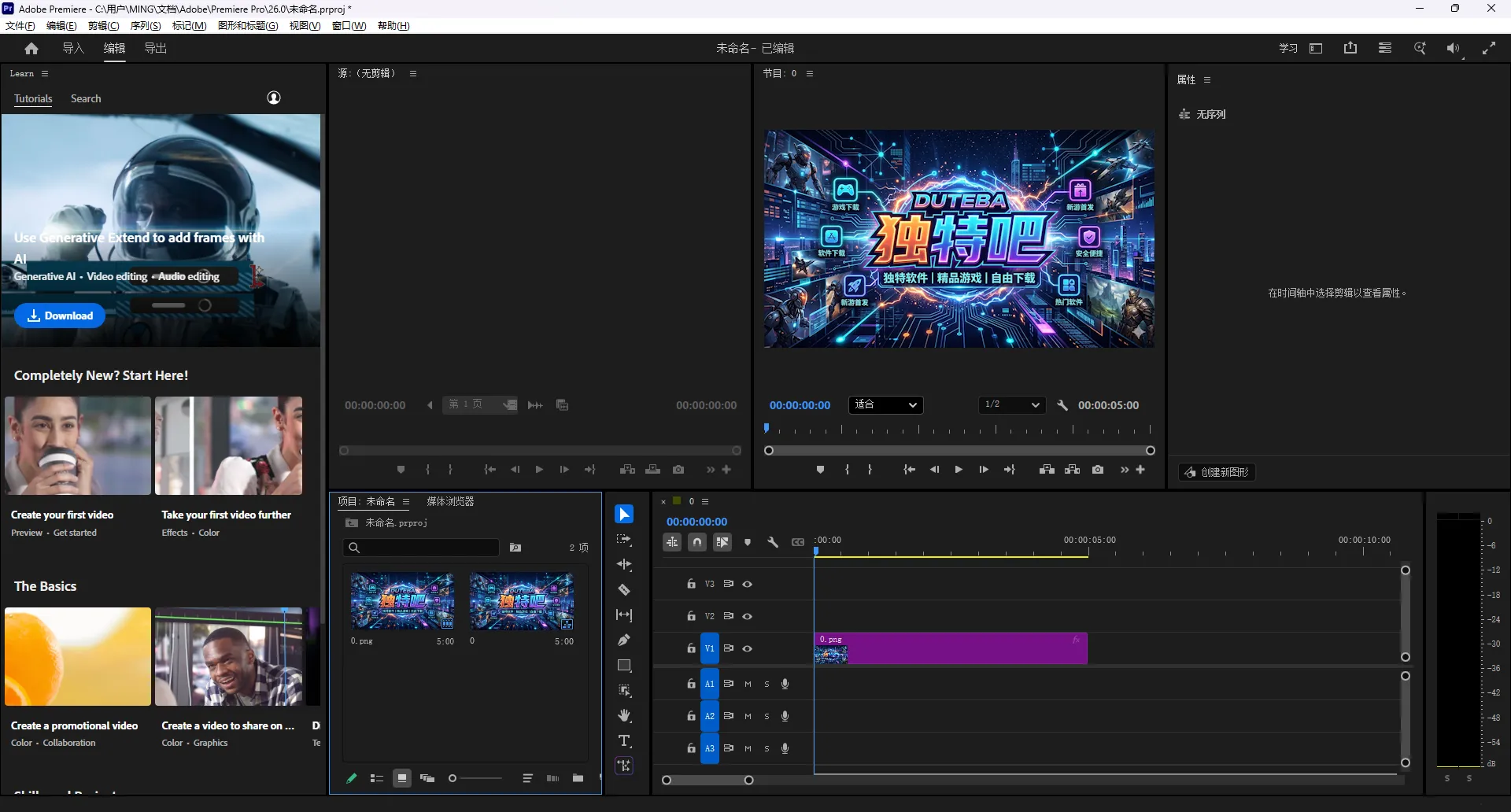
Task: Click Program monitor wrench settings icon
Action: [1062, 405]
